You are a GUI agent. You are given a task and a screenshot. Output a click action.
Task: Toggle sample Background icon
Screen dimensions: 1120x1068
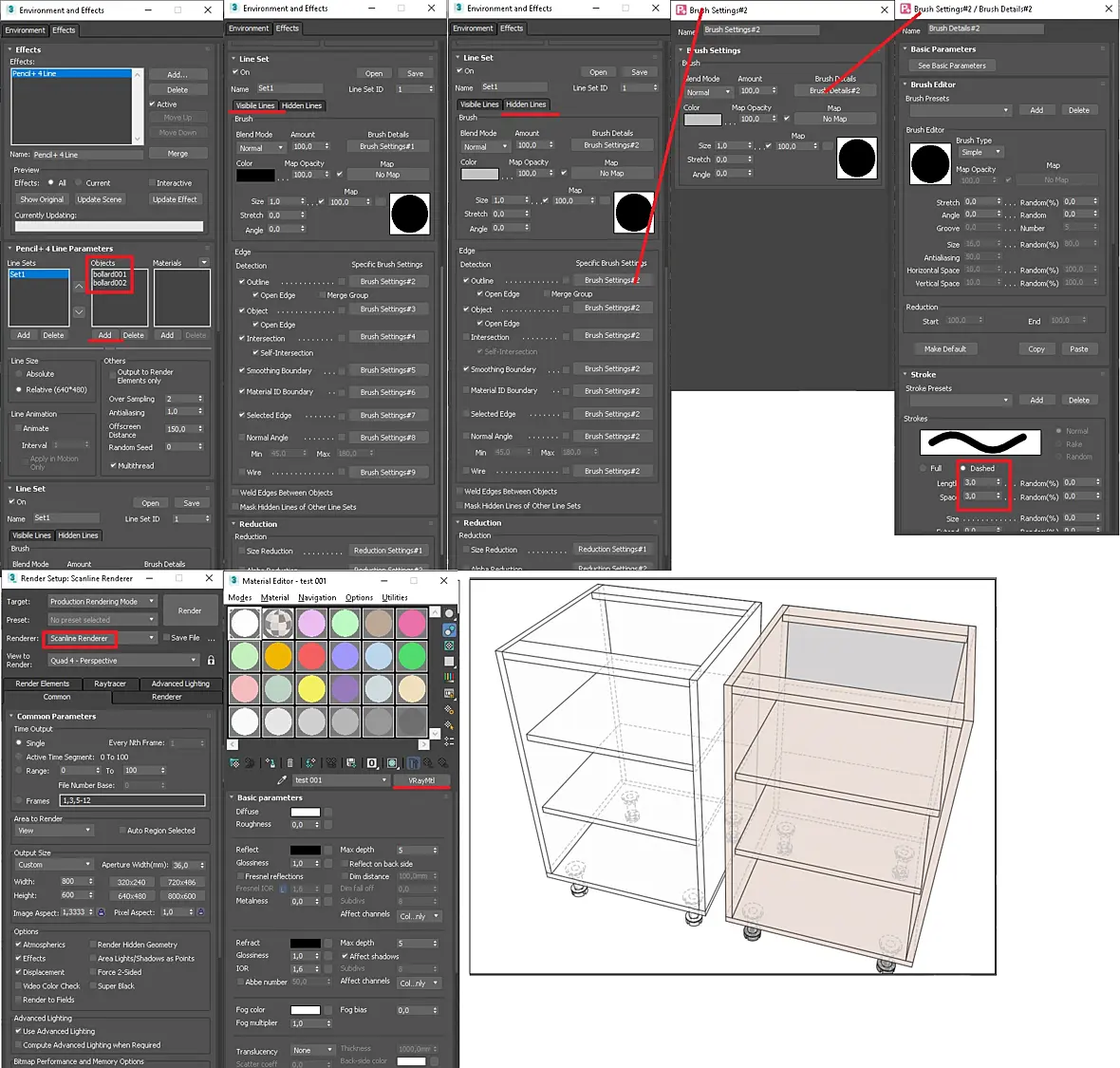pyautogui.click(x=449, y=646)
